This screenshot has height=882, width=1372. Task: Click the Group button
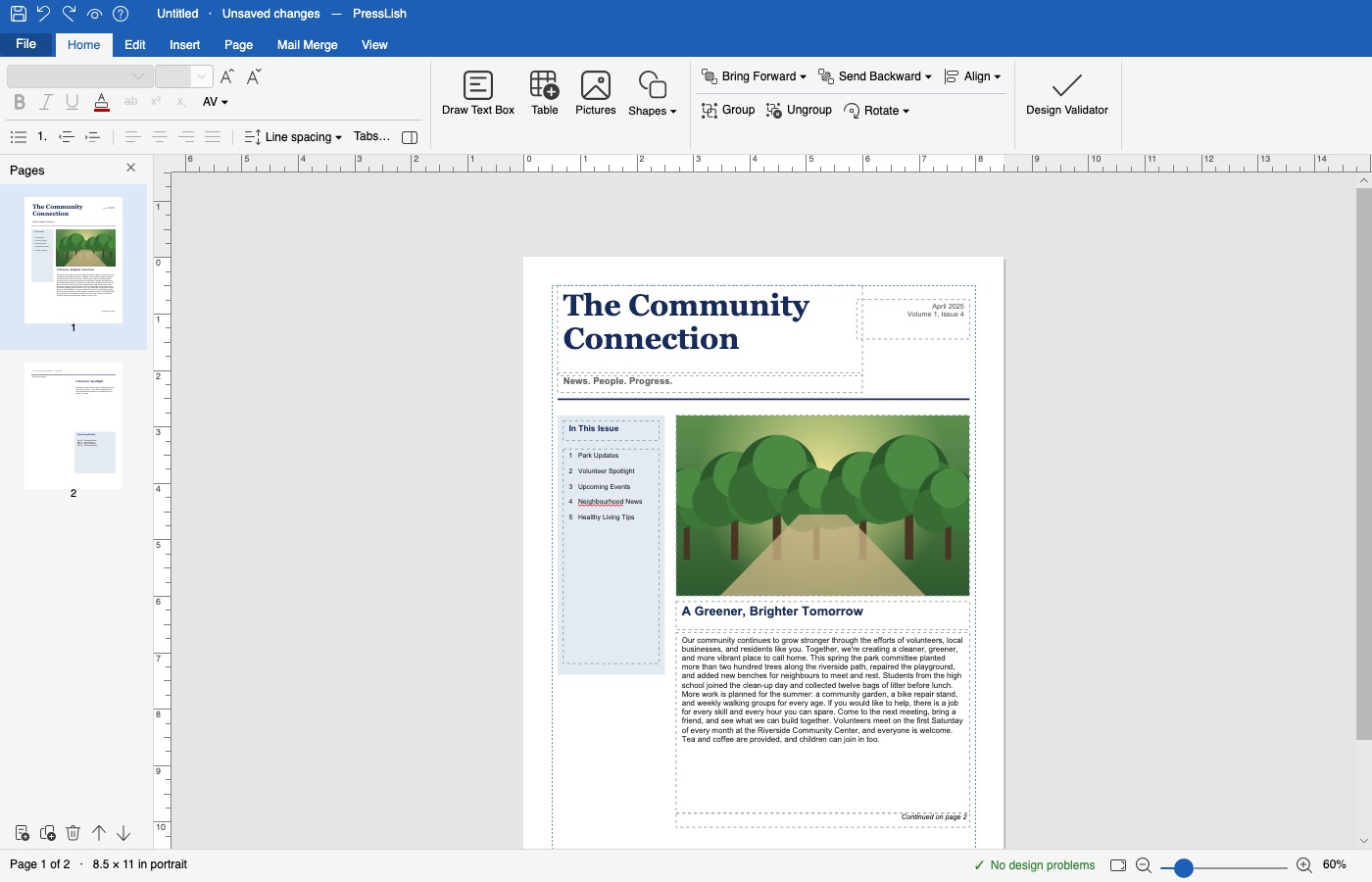point(728,111)
